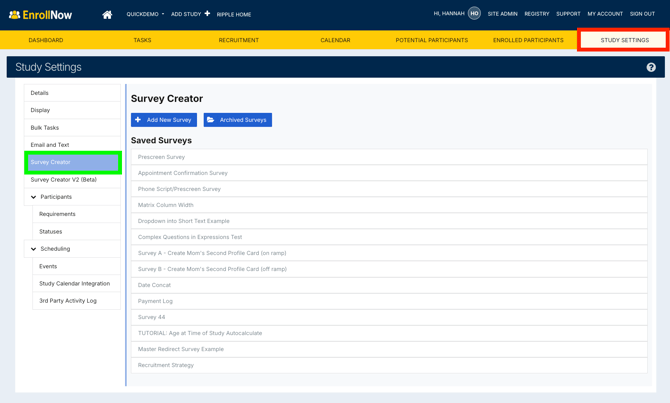
Task: Go to the Calendar tab
Action: [335, 40]
